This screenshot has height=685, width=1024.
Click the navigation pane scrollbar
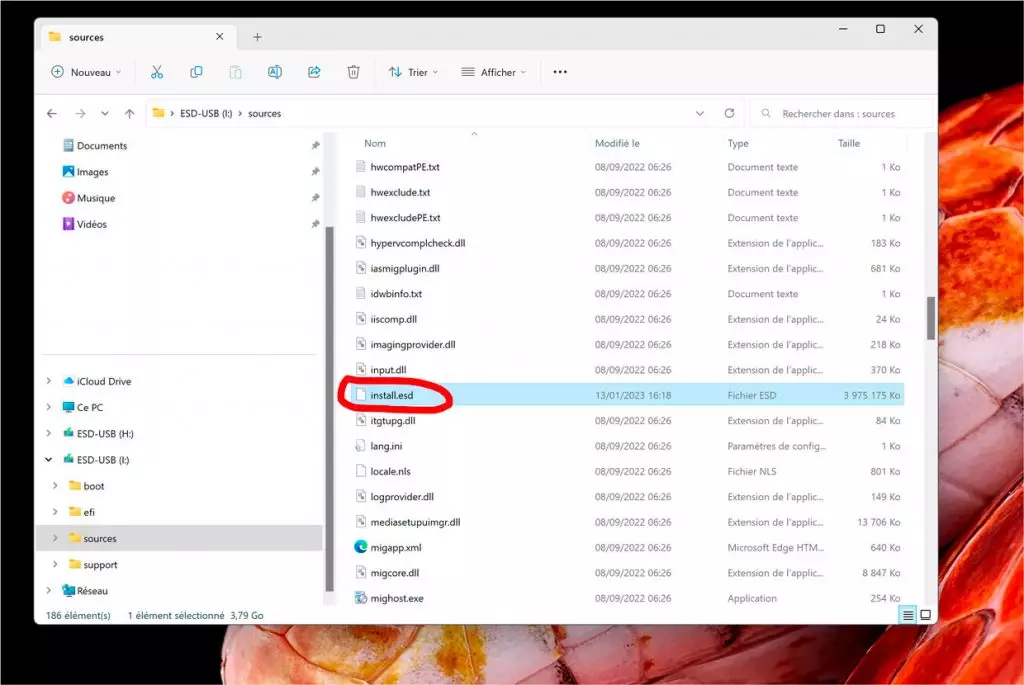(329, 409)
